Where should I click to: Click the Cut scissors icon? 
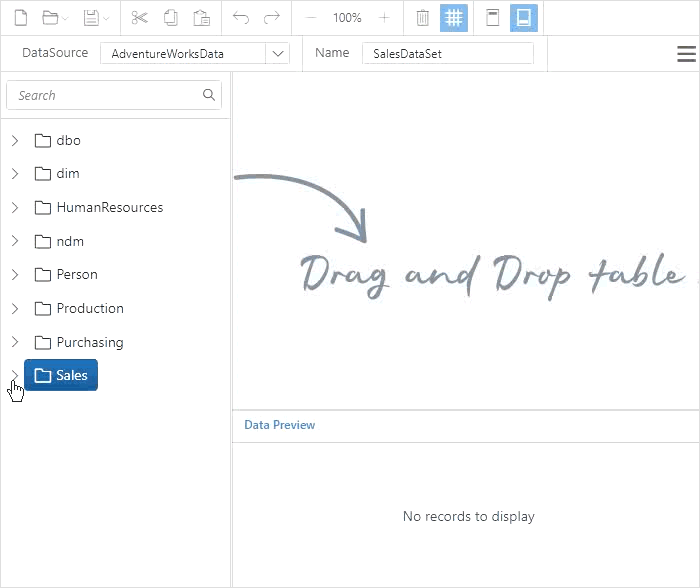point(139,18)
